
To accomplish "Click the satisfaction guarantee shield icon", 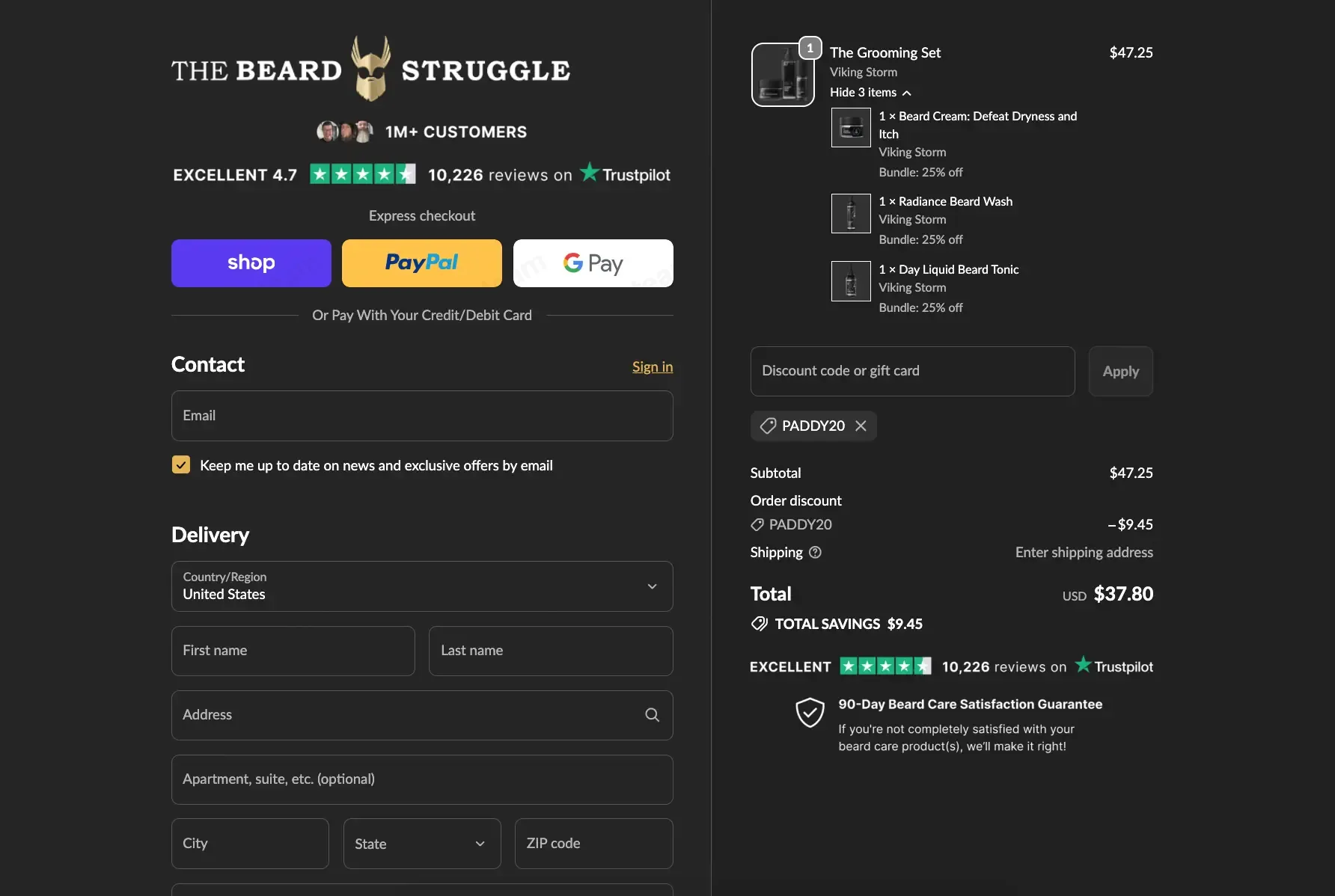I will [x=810, y=713].
